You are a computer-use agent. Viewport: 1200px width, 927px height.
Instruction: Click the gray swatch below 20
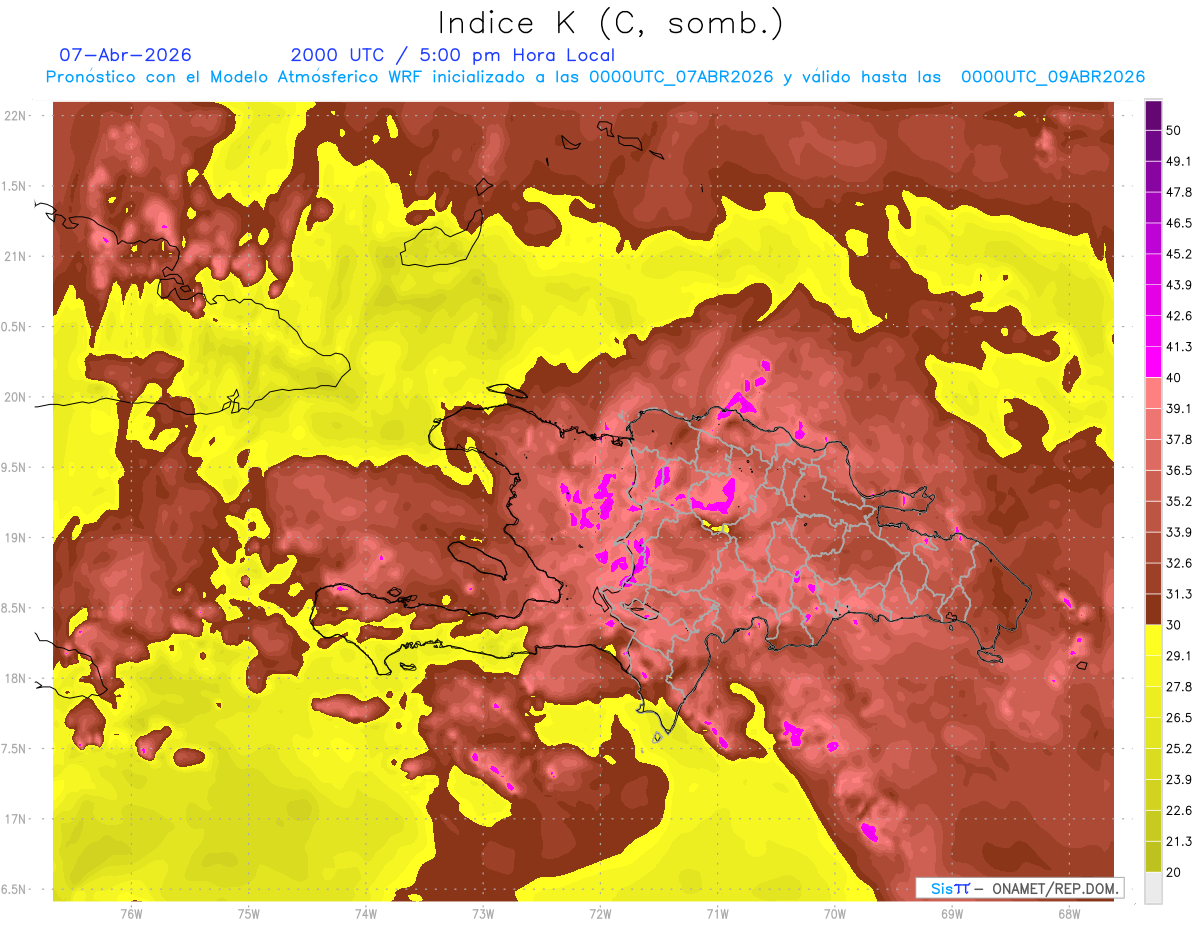[1153, 887]
